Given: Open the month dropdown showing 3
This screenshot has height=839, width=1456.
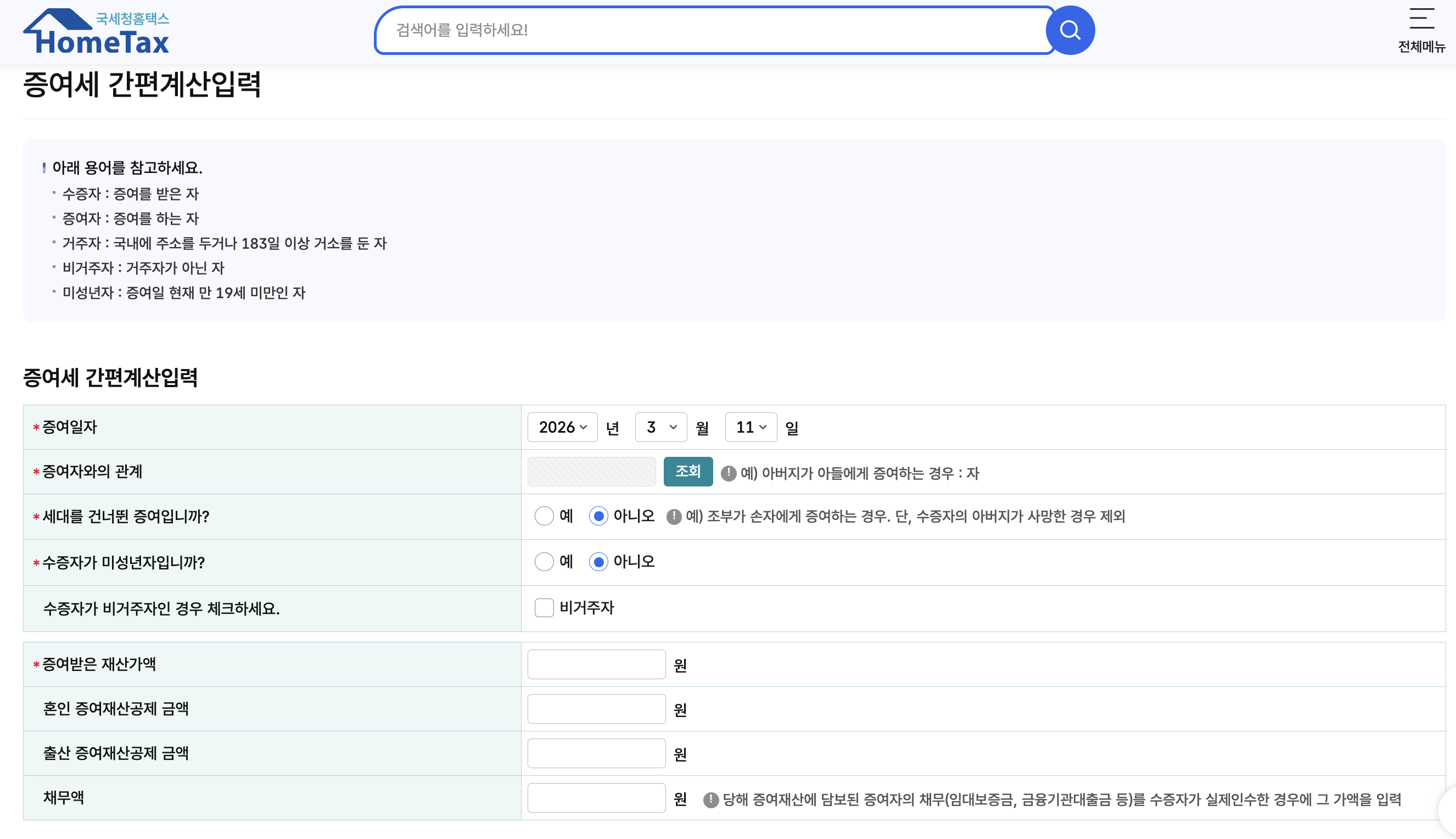Looking at the screenshot, I should pyautogui.click(x=660, y=427).
